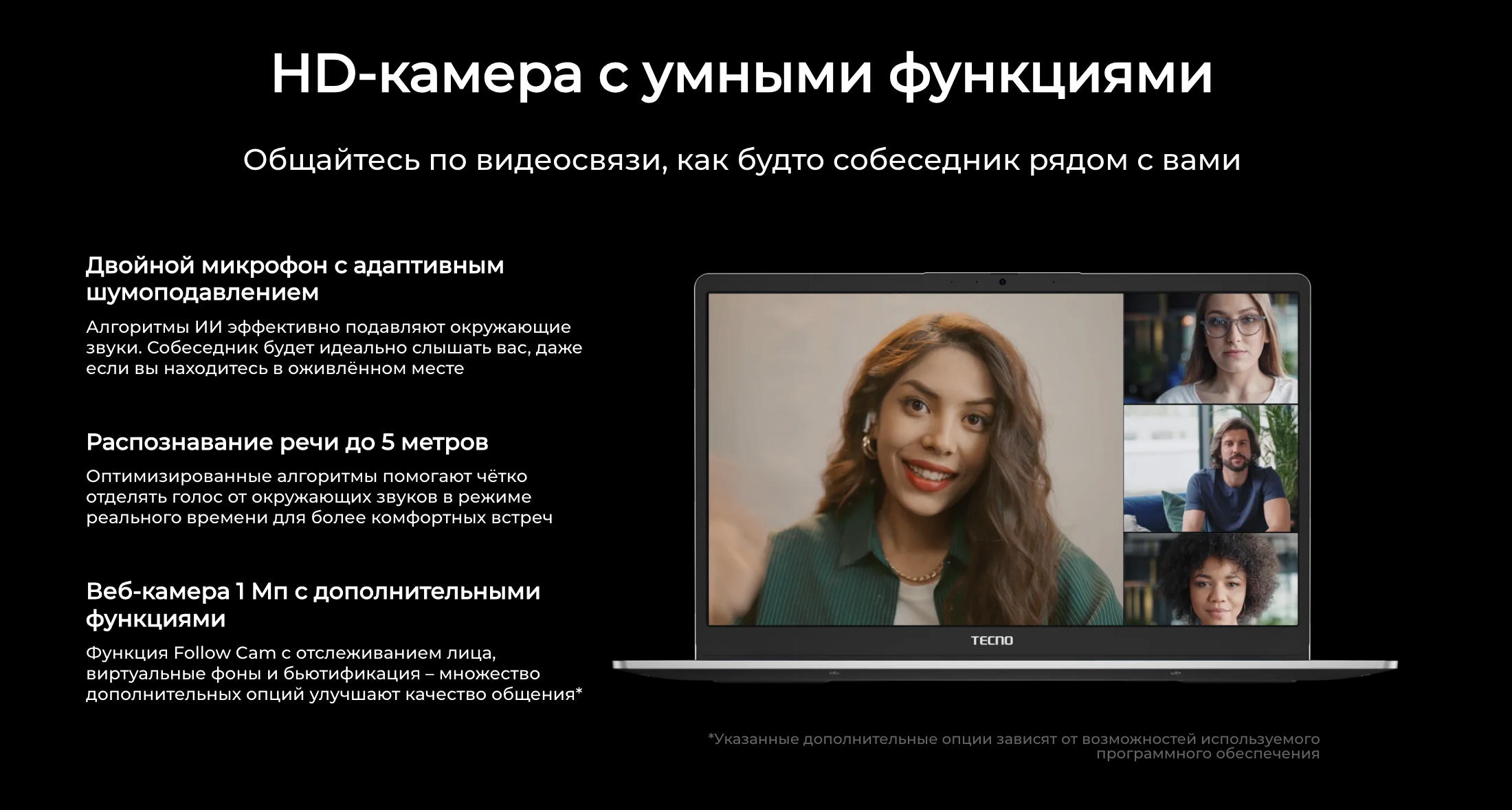This screenshot has height=810, width=1512.
Task: Click the paragraph starting 'Оптимизированные алгоритмы помогают чётко'
Action: [x=319, y=496]
